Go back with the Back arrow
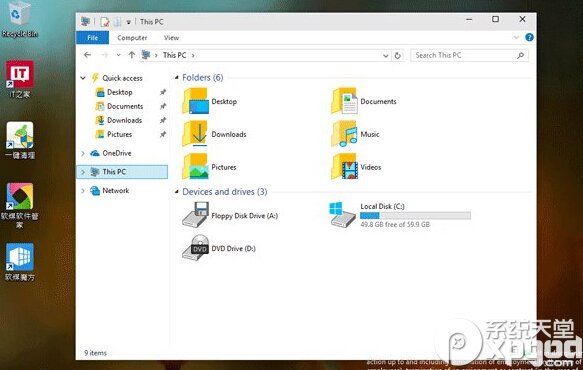Viewport: 583px width, 370px height. 87,55
